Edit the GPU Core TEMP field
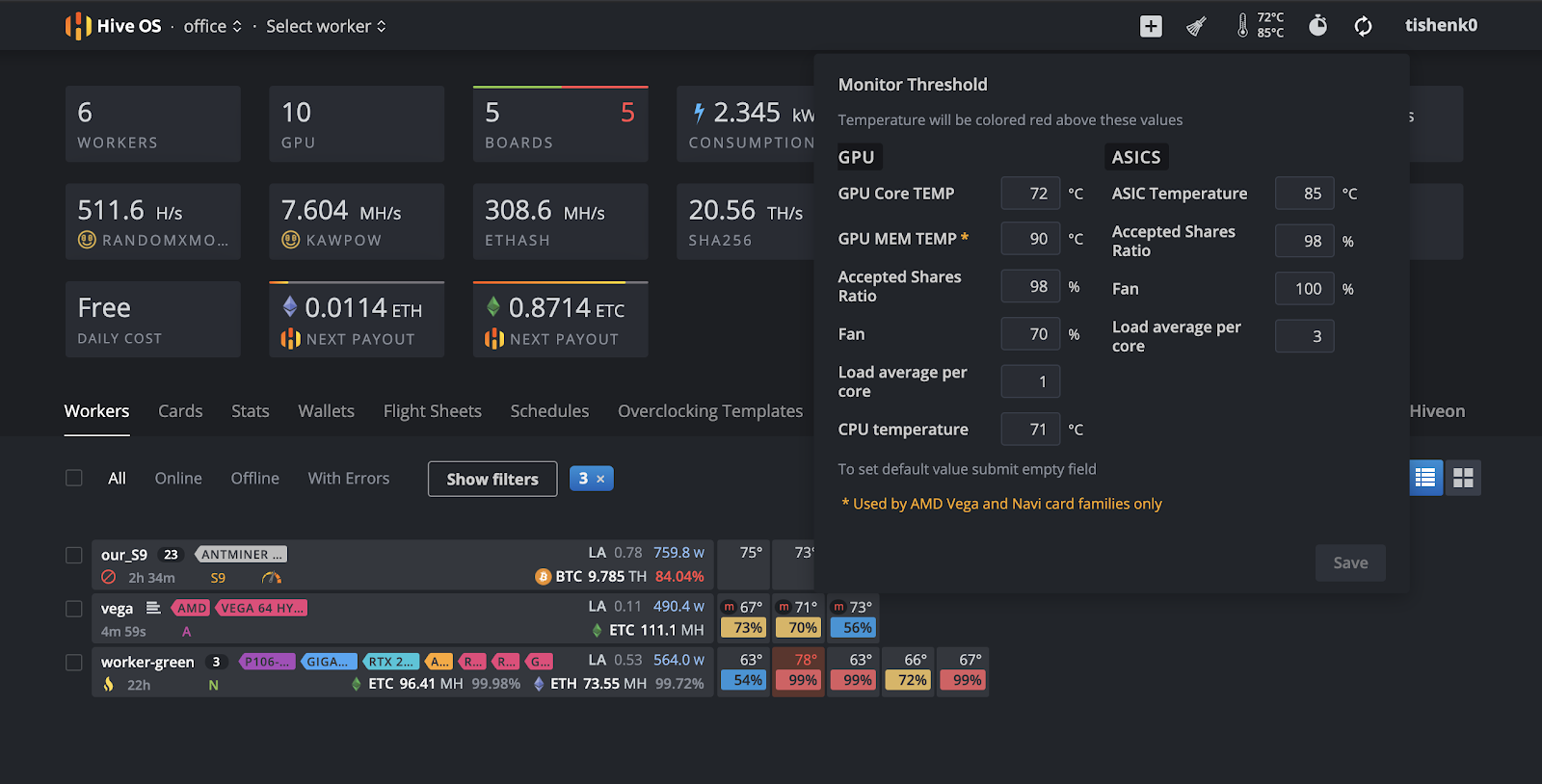Viewport: 1542px width, 784px height. click(x=1030, y=194)
